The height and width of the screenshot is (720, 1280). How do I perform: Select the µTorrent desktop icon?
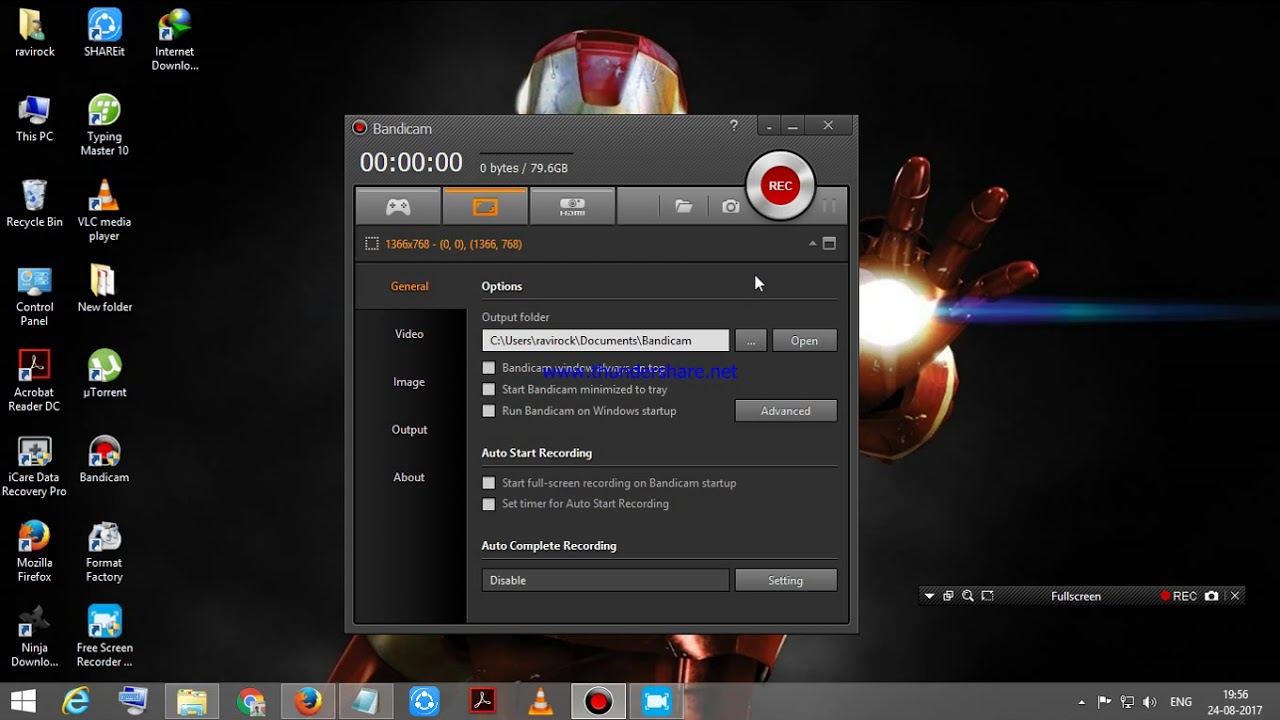point(104,374)
